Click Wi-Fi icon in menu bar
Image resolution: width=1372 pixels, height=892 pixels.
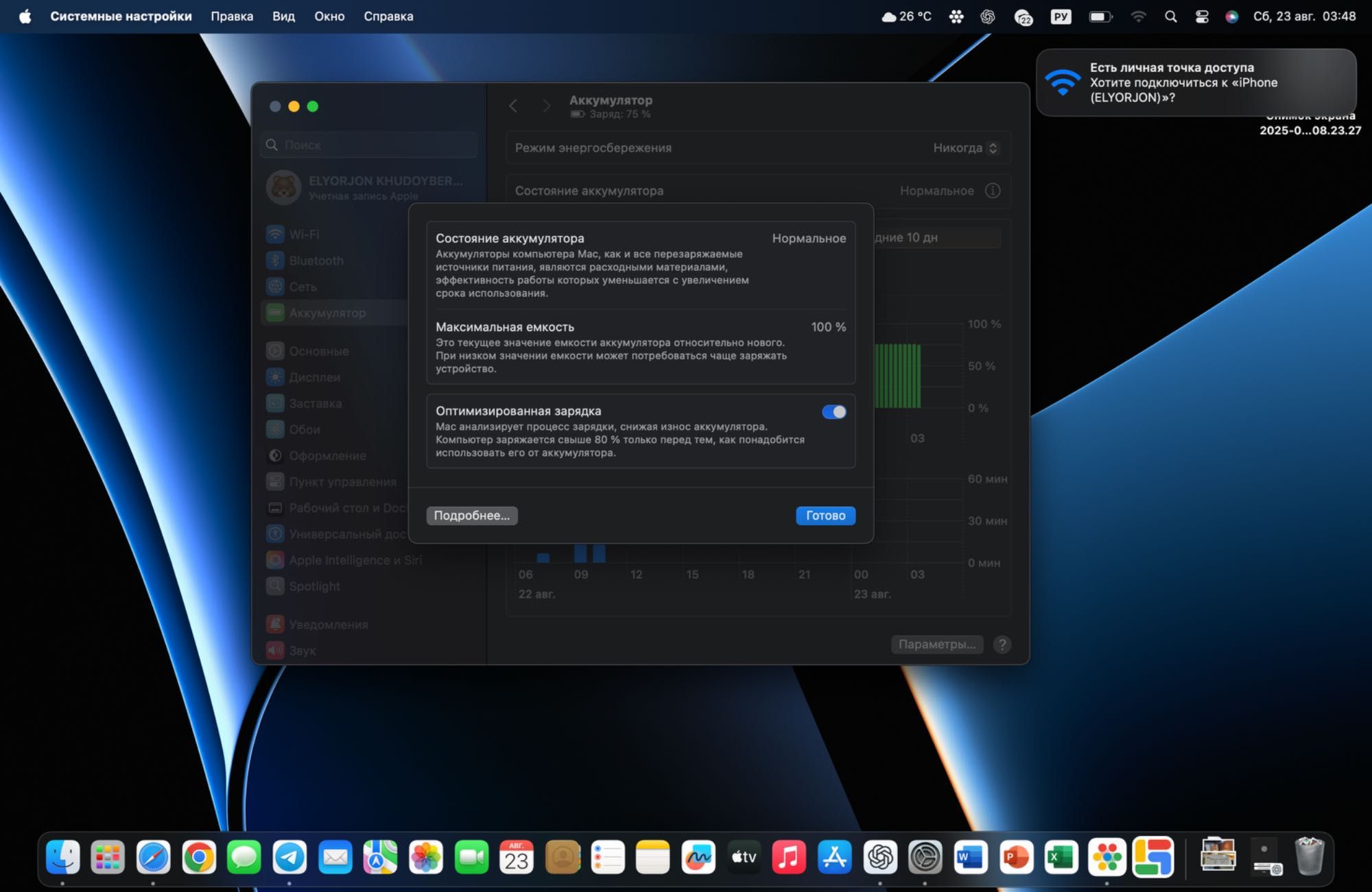[1138, 16]
